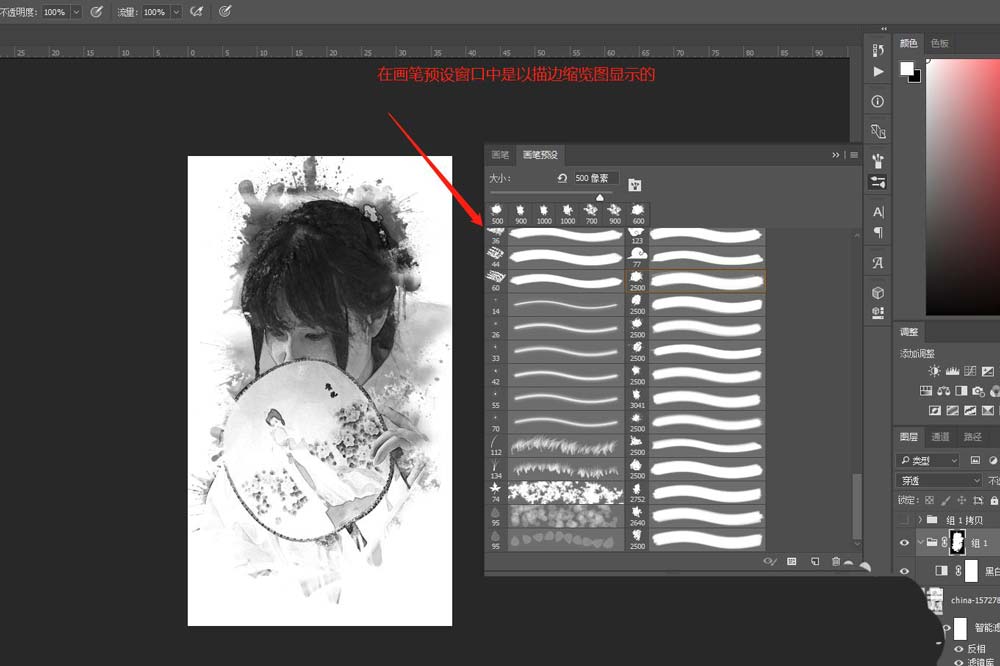This screenshot has height=666, width=1000.
Task: Open the Glyphs panel icon
Action: tap(878, 263)
